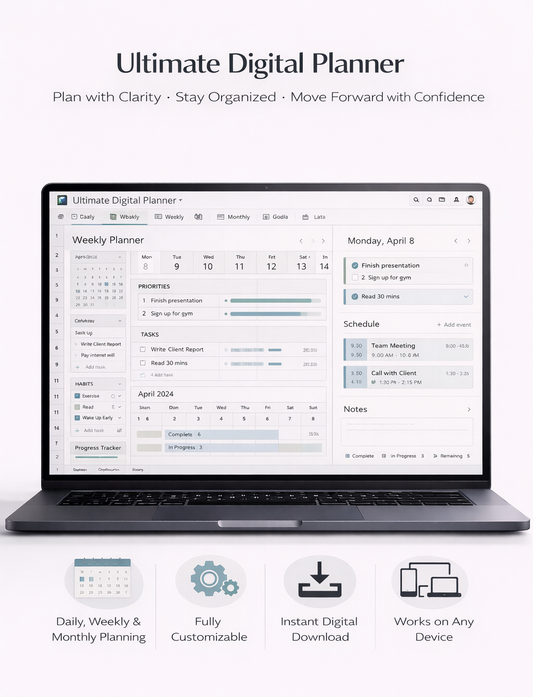Viewport: 533px width, 697px height.
Task: Click Write Client Report progress bar
Action: (256, 350)
